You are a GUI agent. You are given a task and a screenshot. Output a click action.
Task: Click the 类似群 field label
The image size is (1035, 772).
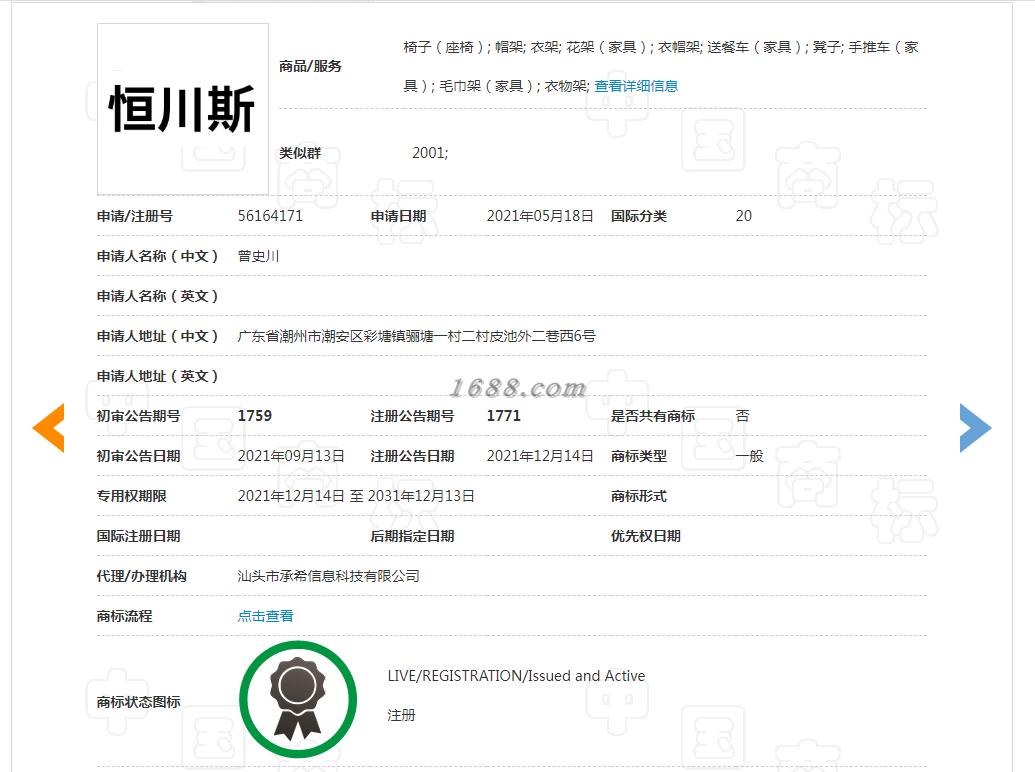(x=300, y=152)
